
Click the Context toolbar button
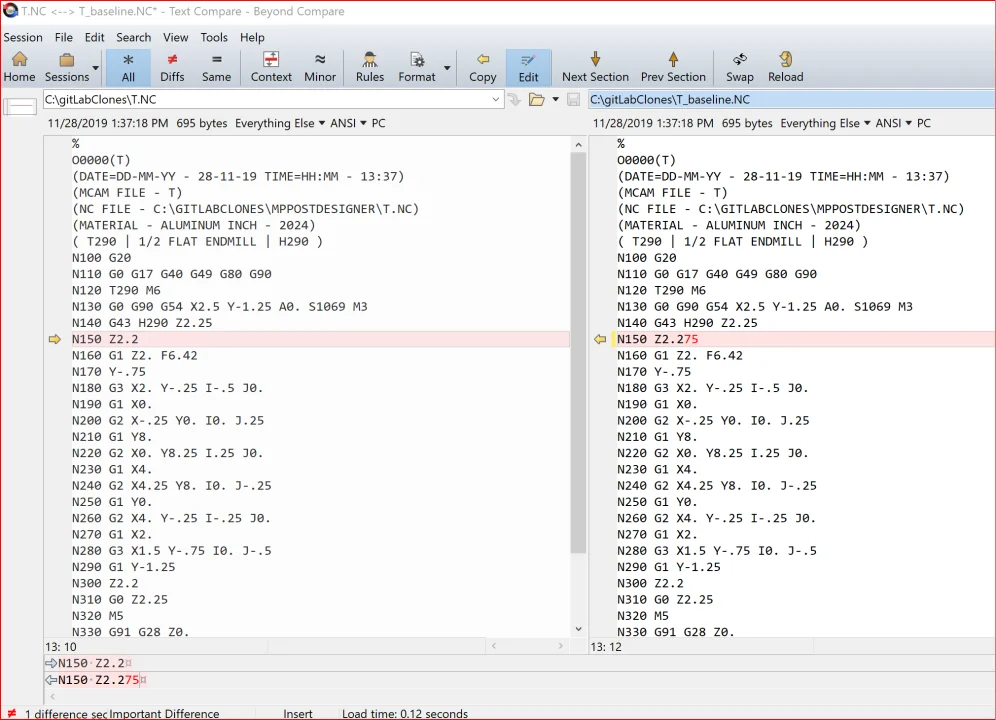click(x=271, y=67)
